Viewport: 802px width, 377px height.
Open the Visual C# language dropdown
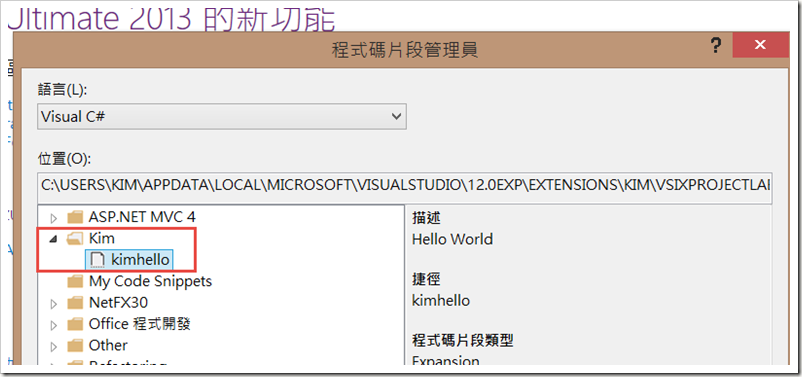(222, 117)
